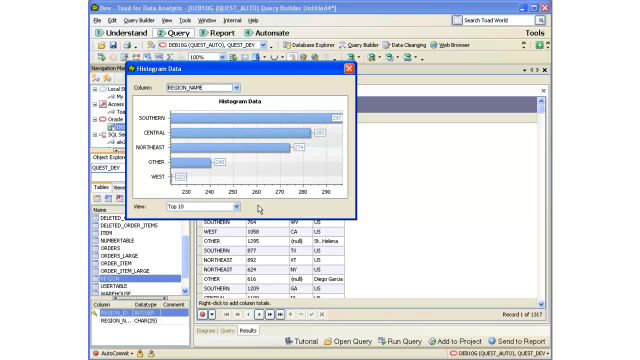Select the NUMBERTABLE table
Screen dimensions: 640x360
click(117, 241)
